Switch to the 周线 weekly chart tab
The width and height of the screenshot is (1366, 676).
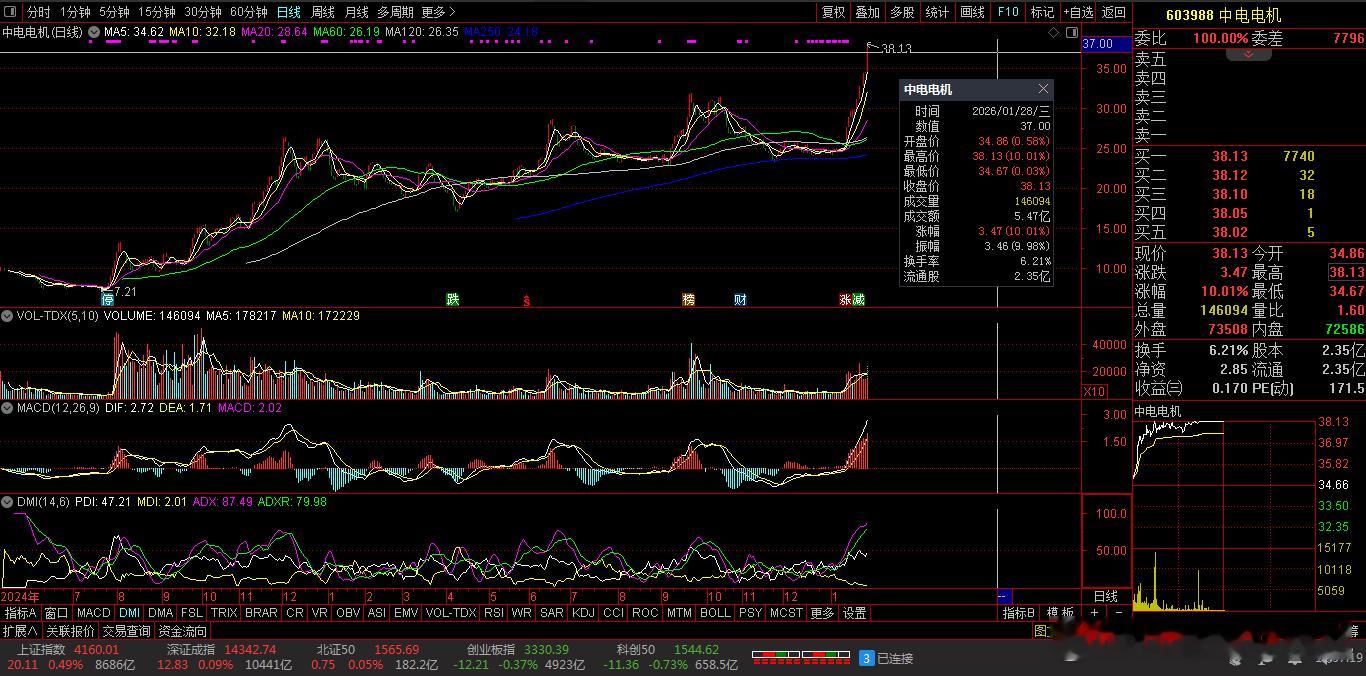pos(322,12)
